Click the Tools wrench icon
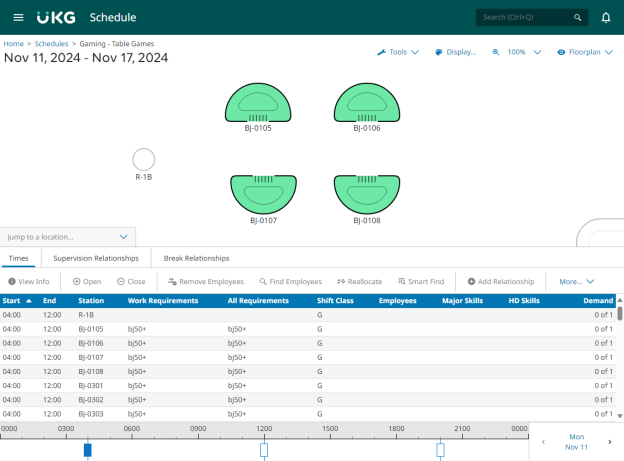624x461 pixels. (382, 52)
